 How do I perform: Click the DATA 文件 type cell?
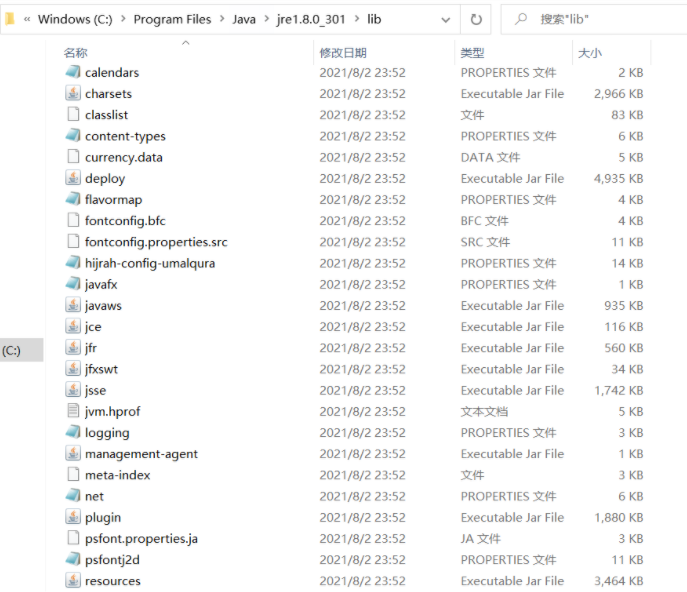[490, 157]
